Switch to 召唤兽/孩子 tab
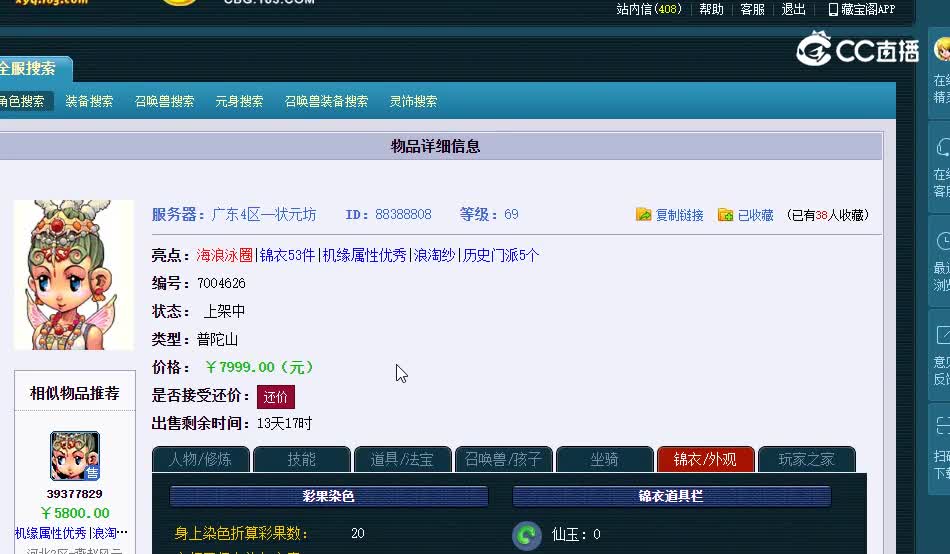950x554 pixels. tap(503, 459)
